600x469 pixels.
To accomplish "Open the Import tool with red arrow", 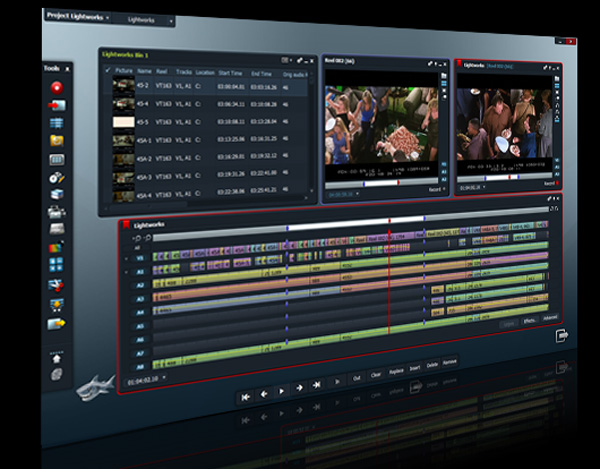I will pos(57,105).
